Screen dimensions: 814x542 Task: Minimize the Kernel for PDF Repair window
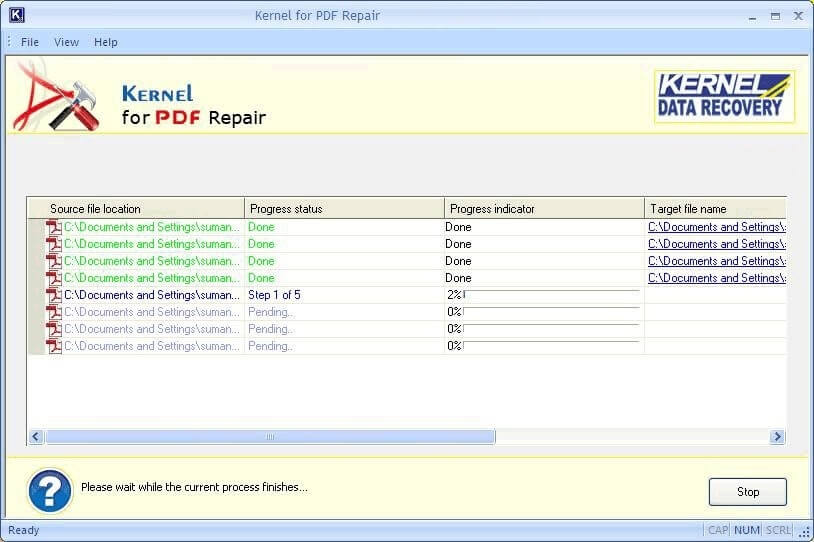click(752, 17)
